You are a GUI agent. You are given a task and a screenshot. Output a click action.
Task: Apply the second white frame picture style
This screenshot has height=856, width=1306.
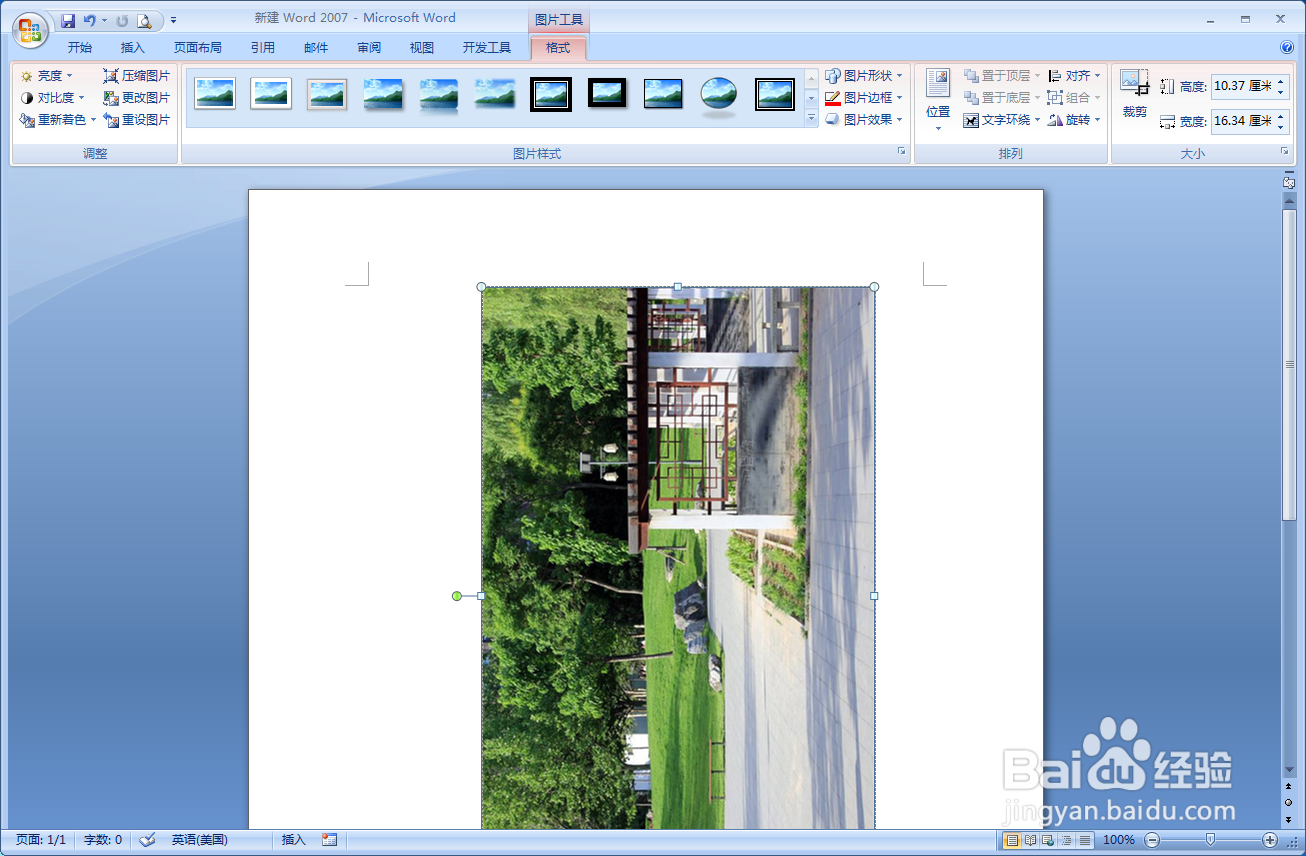click(271, 94)
